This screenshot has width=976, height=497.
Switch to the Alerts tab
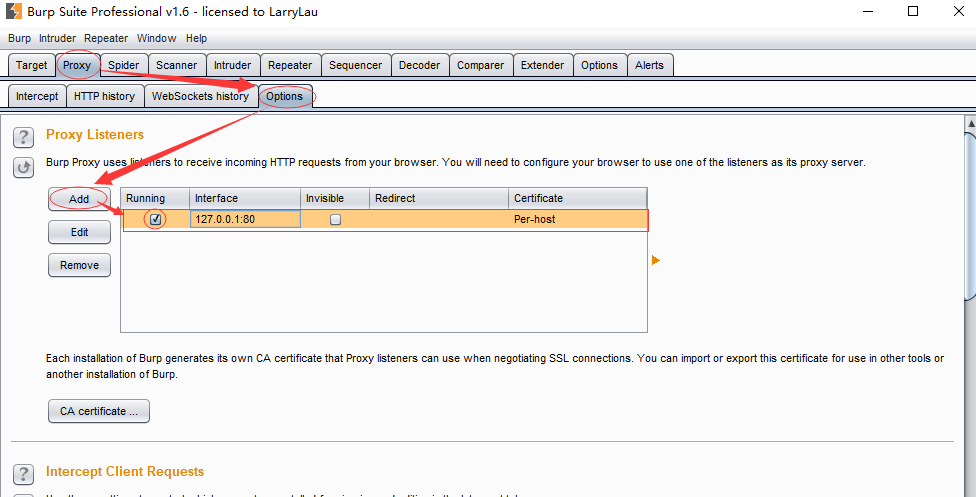coord(650,65)
